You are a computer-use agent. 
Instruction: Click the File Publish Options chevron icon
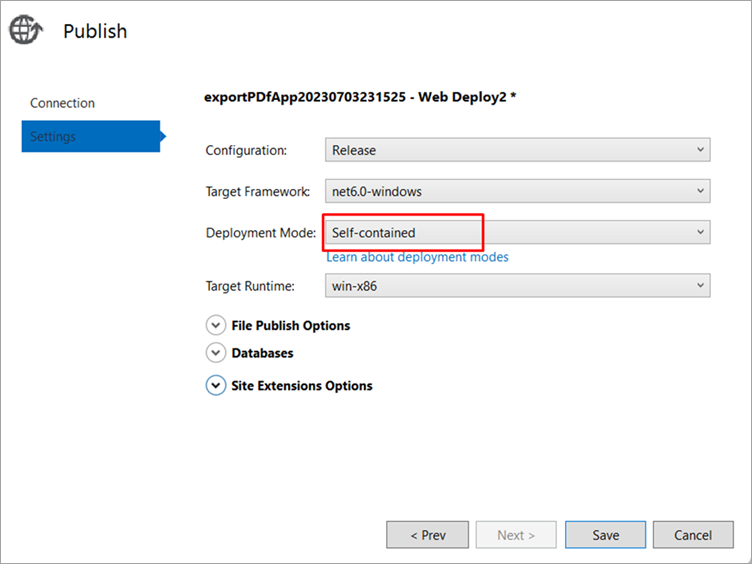tap(215, 325)
